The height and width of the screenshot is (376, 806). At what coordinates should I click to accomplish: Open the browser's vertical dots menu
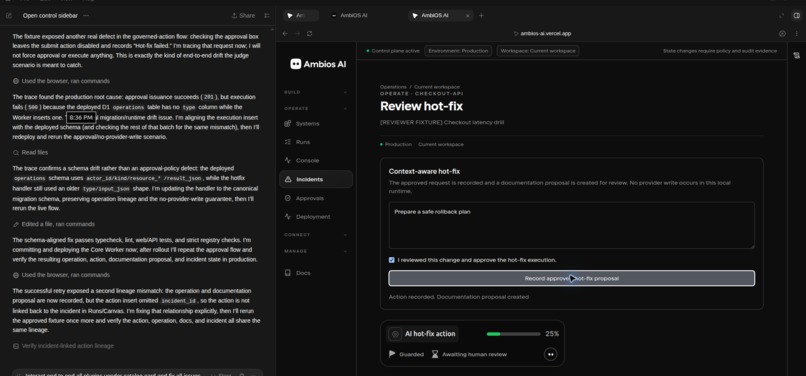(x=796, y=33)
